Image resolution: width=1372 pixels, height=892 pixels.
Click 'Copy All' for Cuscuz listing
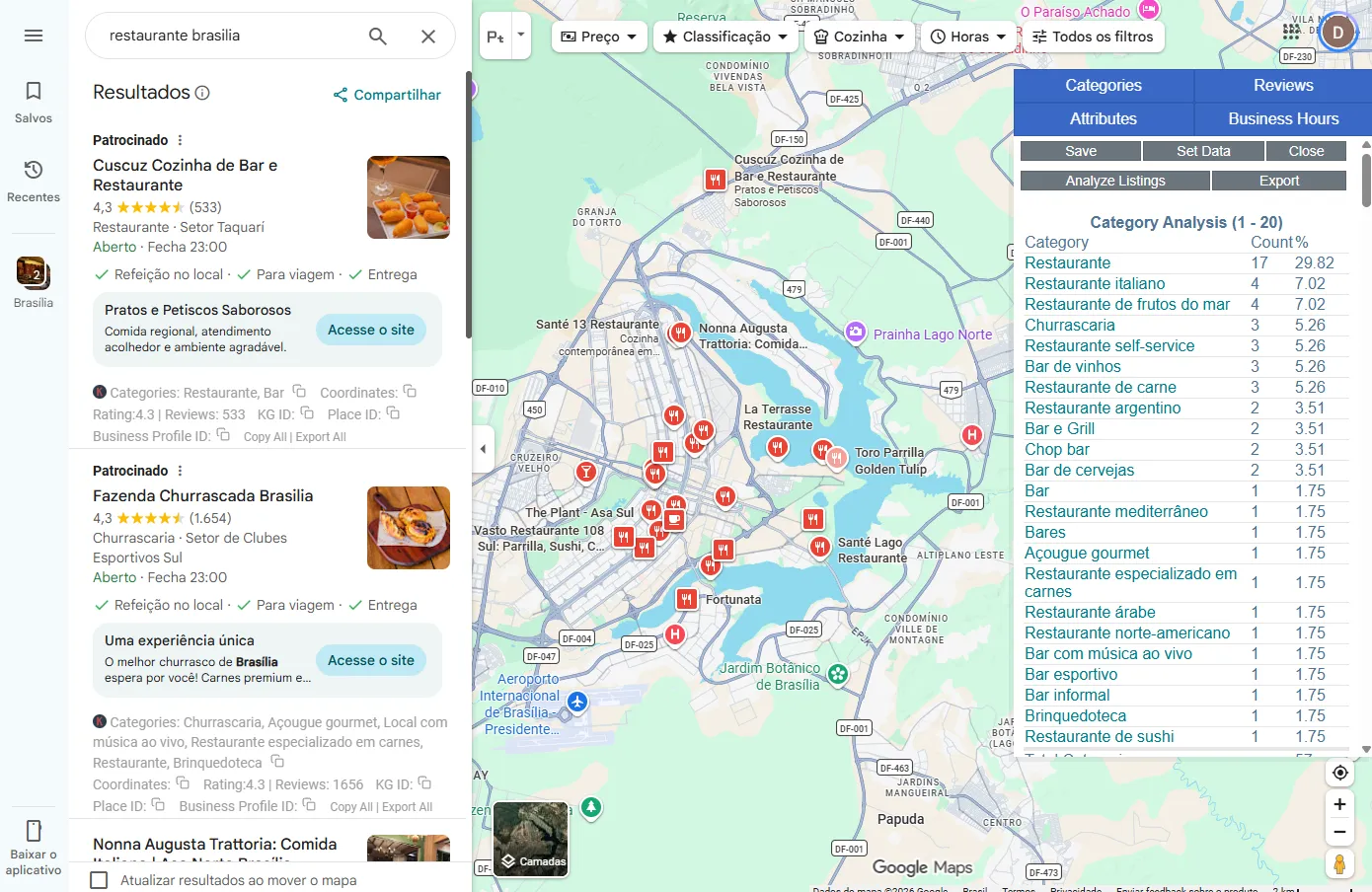pyautogui.click(x=266, y=437)
